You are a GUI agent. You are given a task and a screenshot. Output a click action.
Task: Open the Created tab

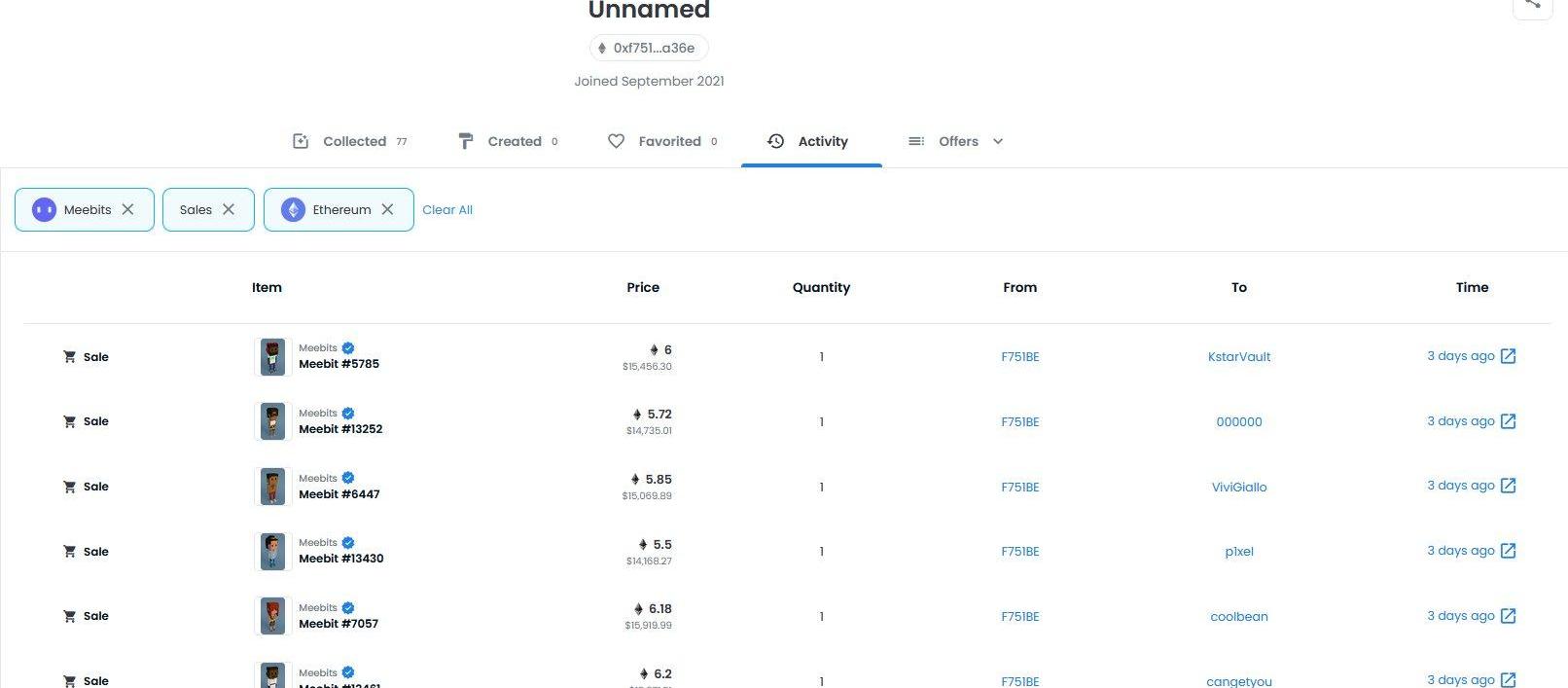coord(509,141)
